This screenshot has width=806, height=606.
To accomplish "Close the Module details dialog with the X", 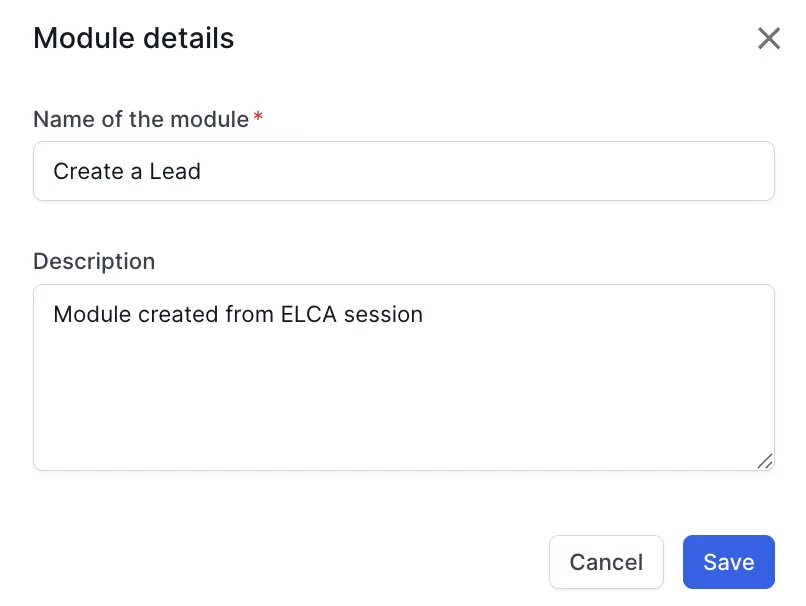I will coord(769,38).
